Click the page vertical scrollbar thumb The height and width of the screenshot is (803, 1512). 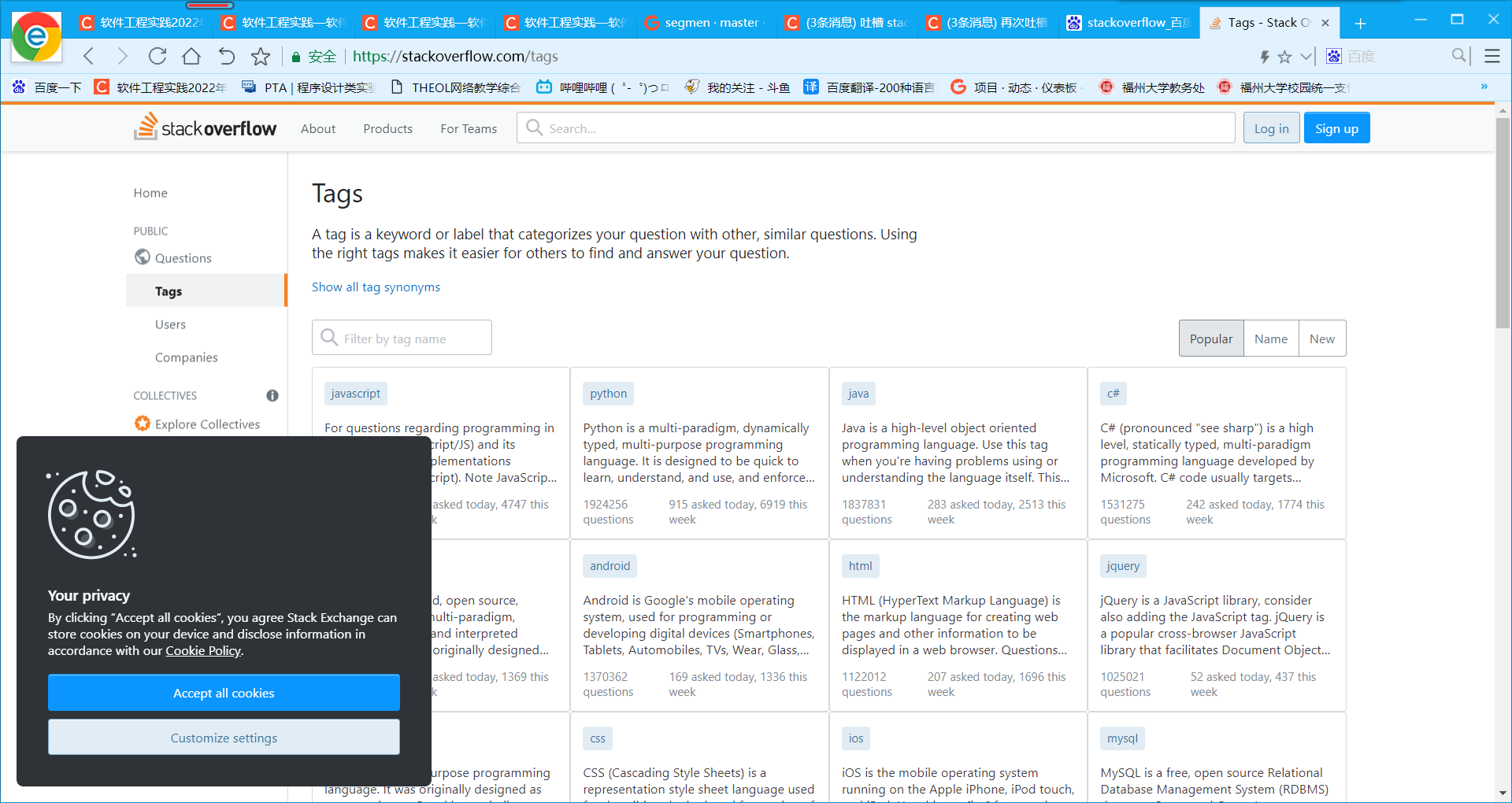coord(1503,222)
